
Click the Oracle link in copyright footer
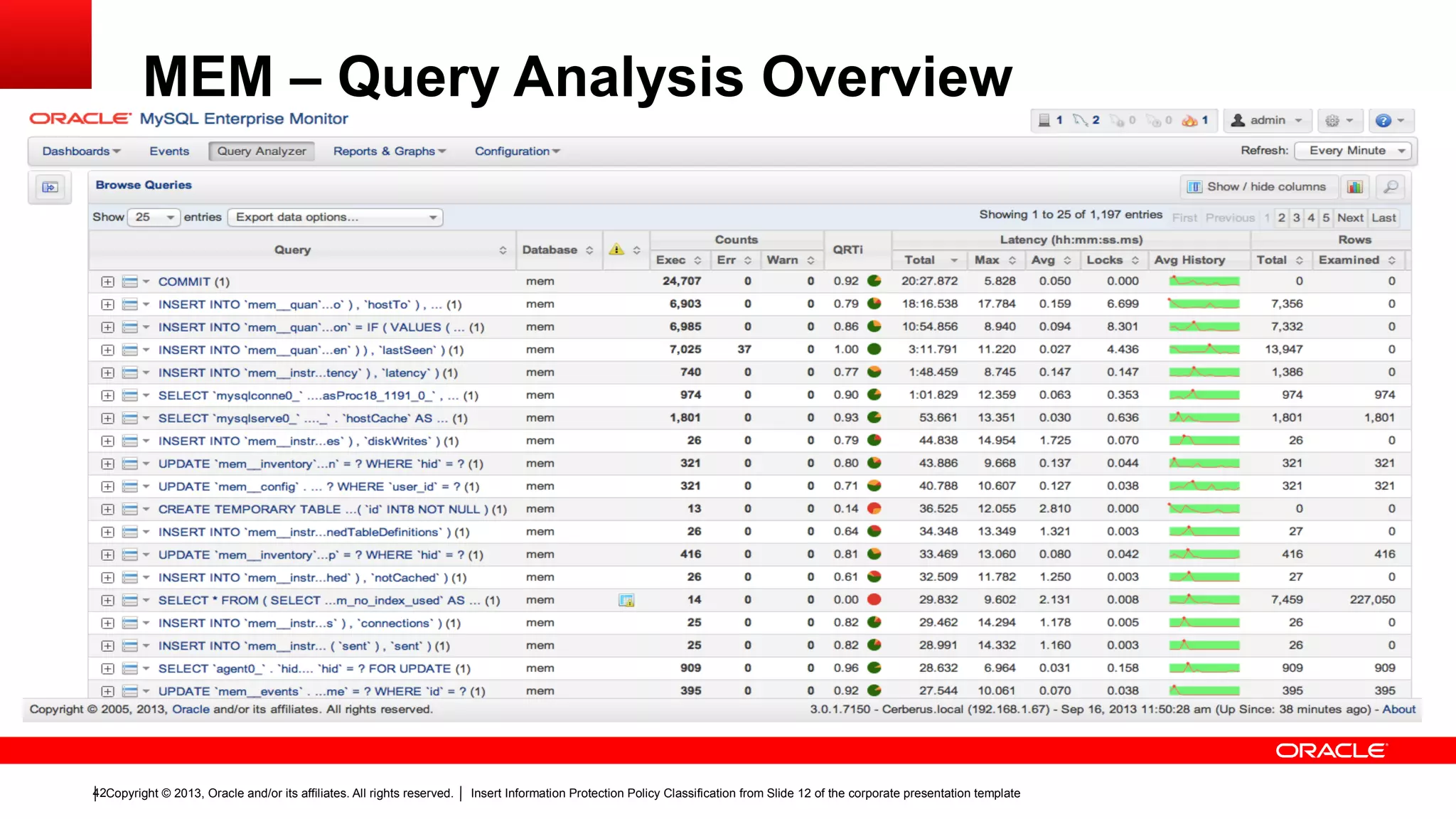191,710
